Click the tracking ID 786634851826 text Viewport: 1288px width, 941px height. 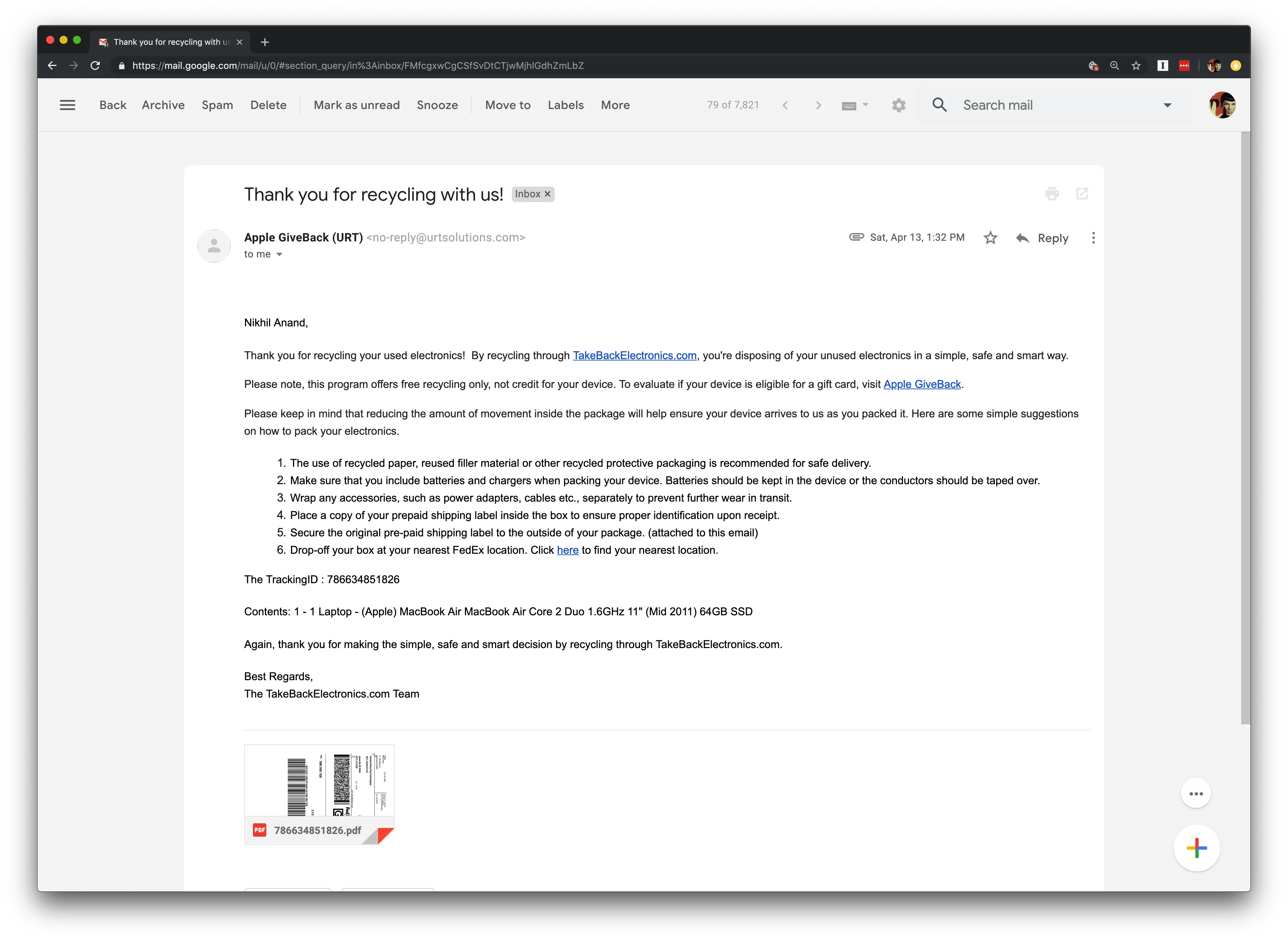[363, 579]
